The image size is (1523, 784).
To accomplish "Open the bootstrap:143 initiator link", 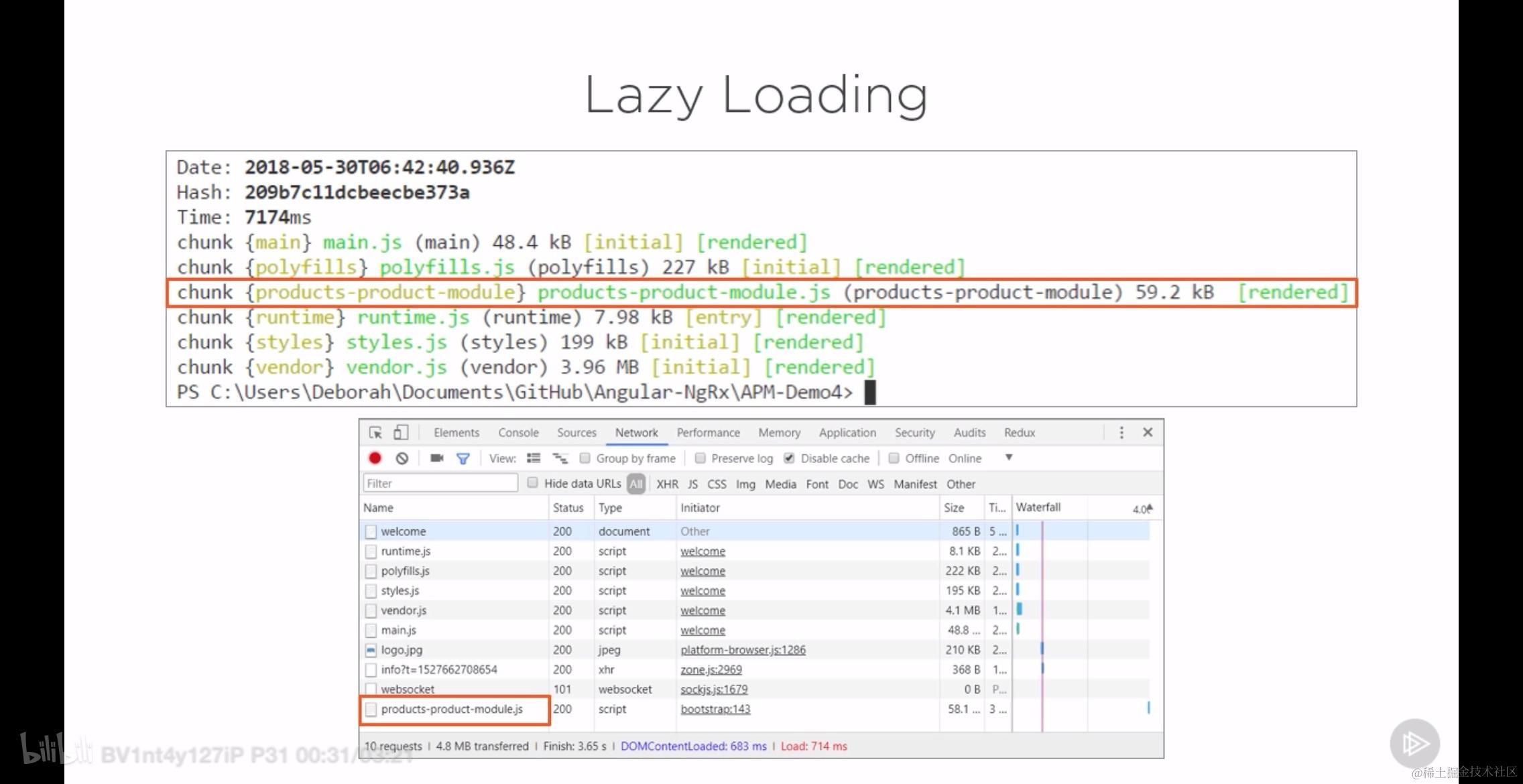I will 715,709.
